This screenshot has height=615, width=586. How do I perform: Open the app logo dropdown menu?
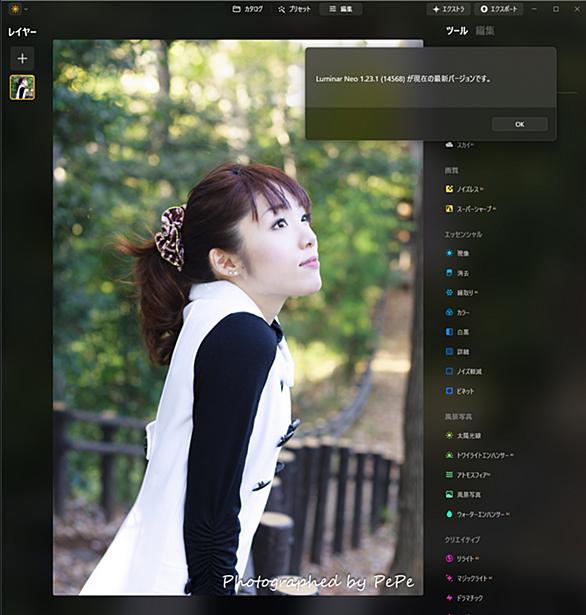(x=18, y=9)
